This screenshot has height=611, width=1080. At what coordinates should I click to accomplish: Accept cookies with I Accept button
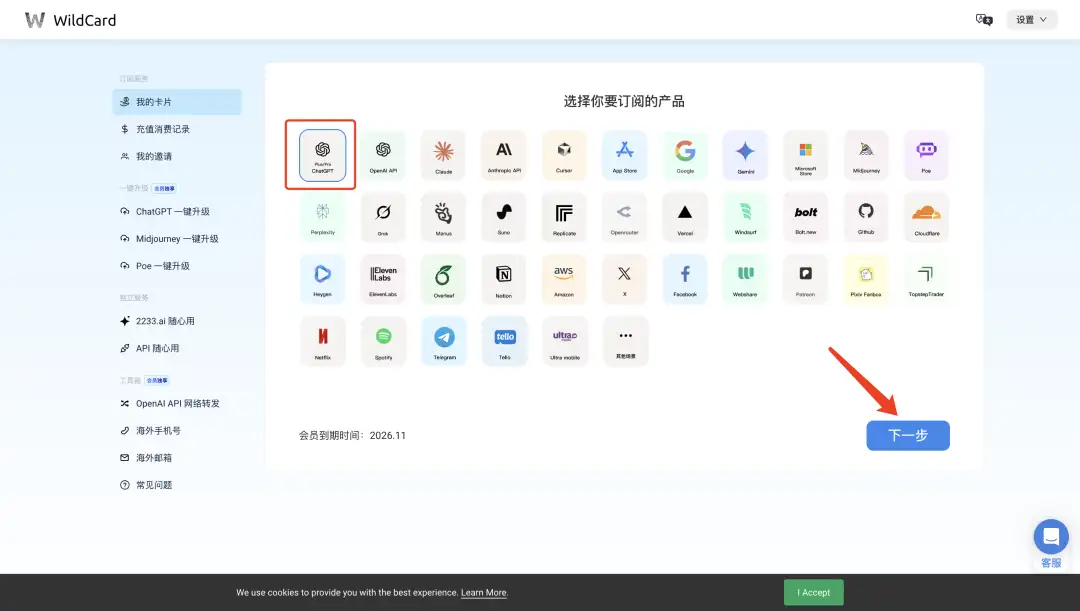[813, 592]
